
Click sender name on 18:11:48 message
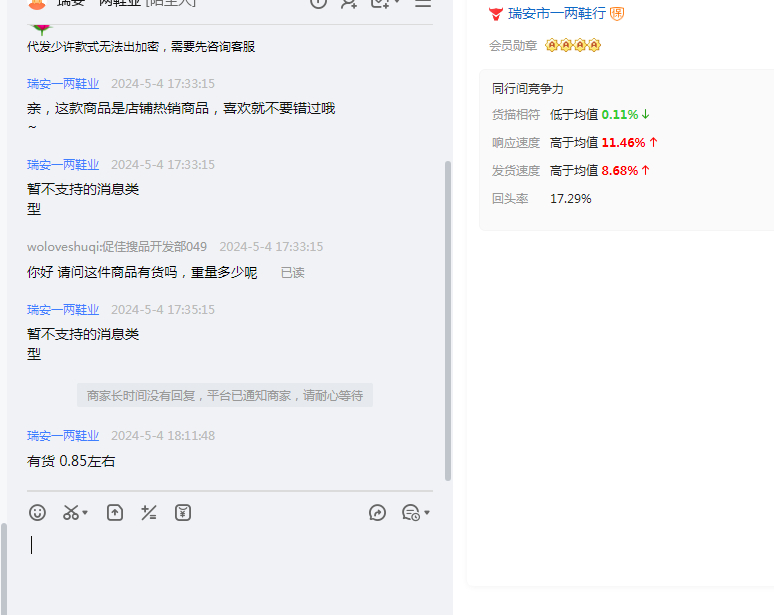tap(63, 435)
